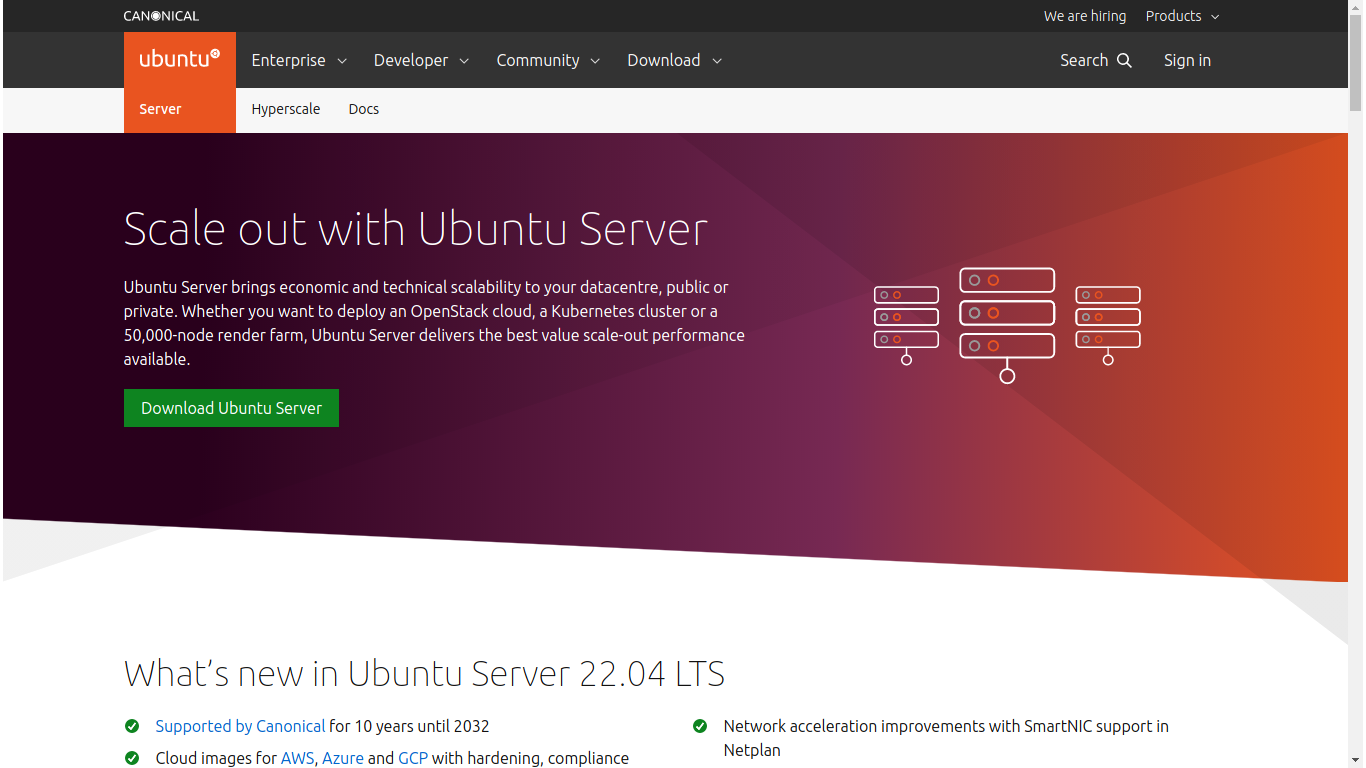Click the green checkmark next to Canonical support

click(132, 726)
